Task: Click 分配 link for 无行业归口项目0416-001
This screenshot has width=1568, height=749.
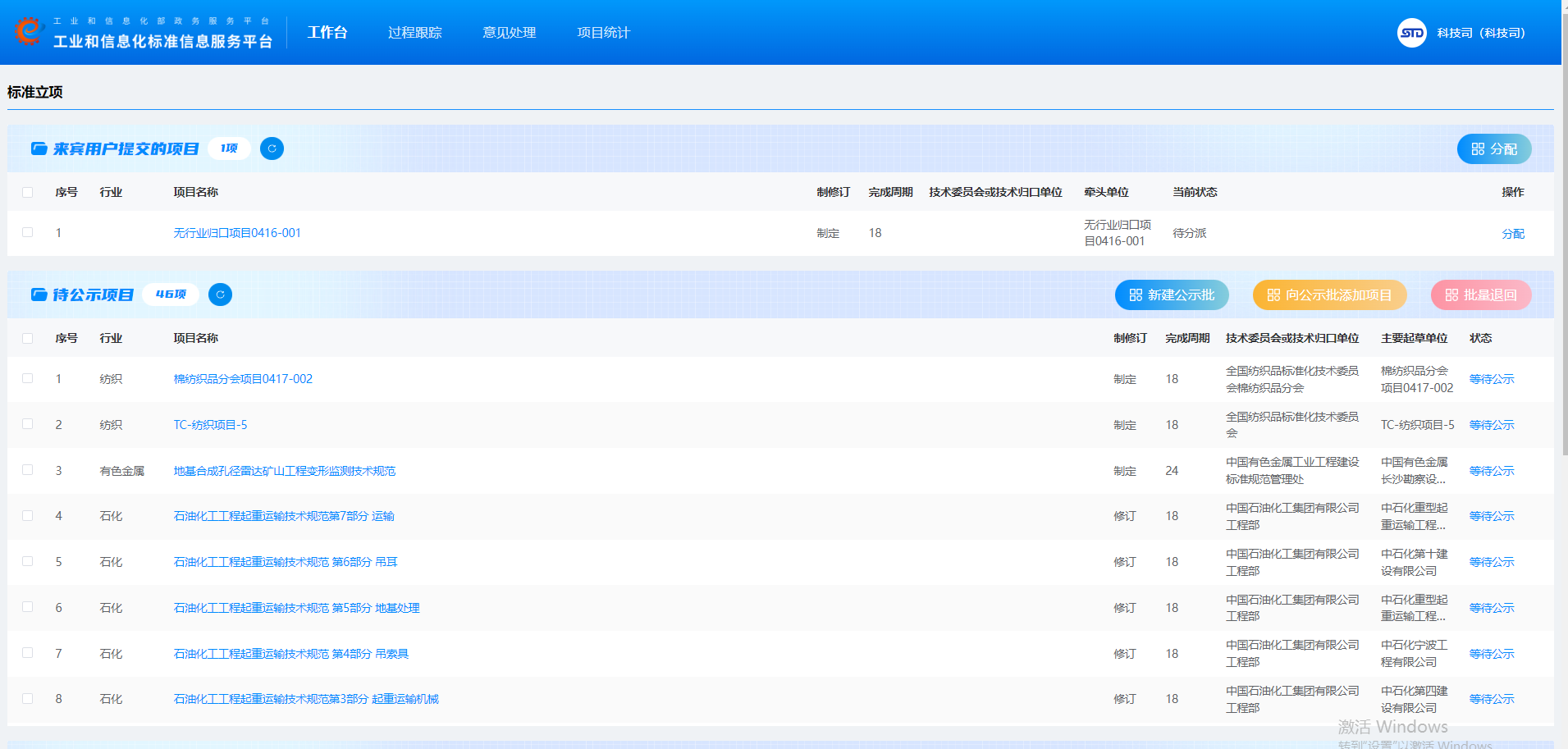Action: [x=1513, y=234]
